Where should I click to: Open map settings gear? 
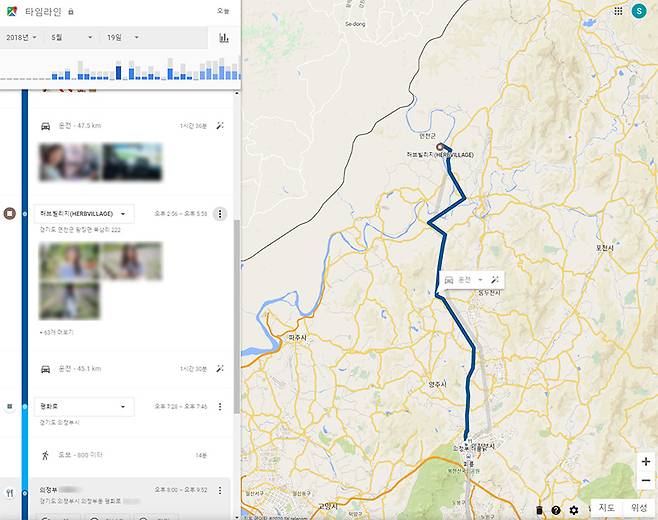point(574,510)
